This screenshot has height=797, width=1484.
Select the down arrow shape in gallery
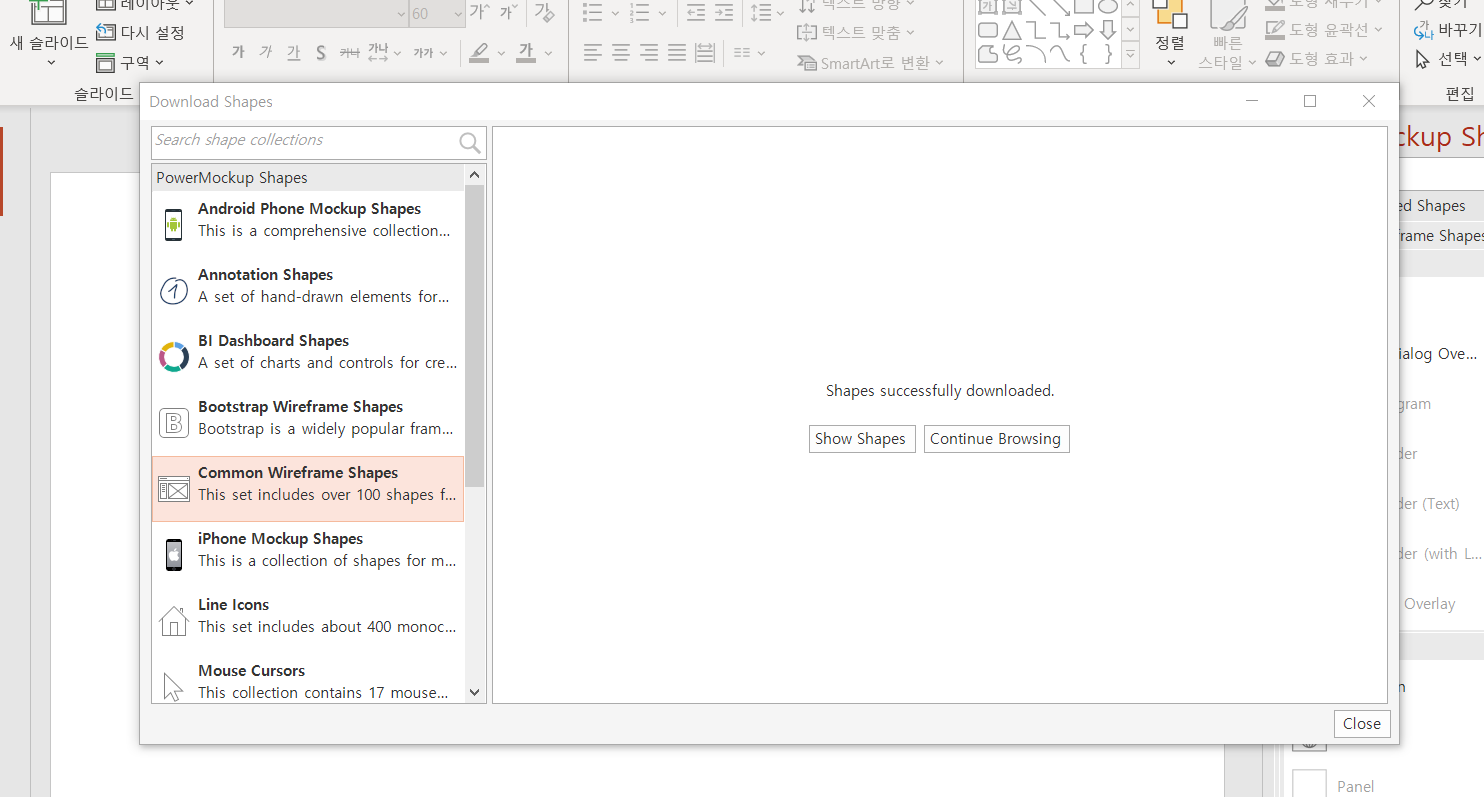pos(1107,30)
